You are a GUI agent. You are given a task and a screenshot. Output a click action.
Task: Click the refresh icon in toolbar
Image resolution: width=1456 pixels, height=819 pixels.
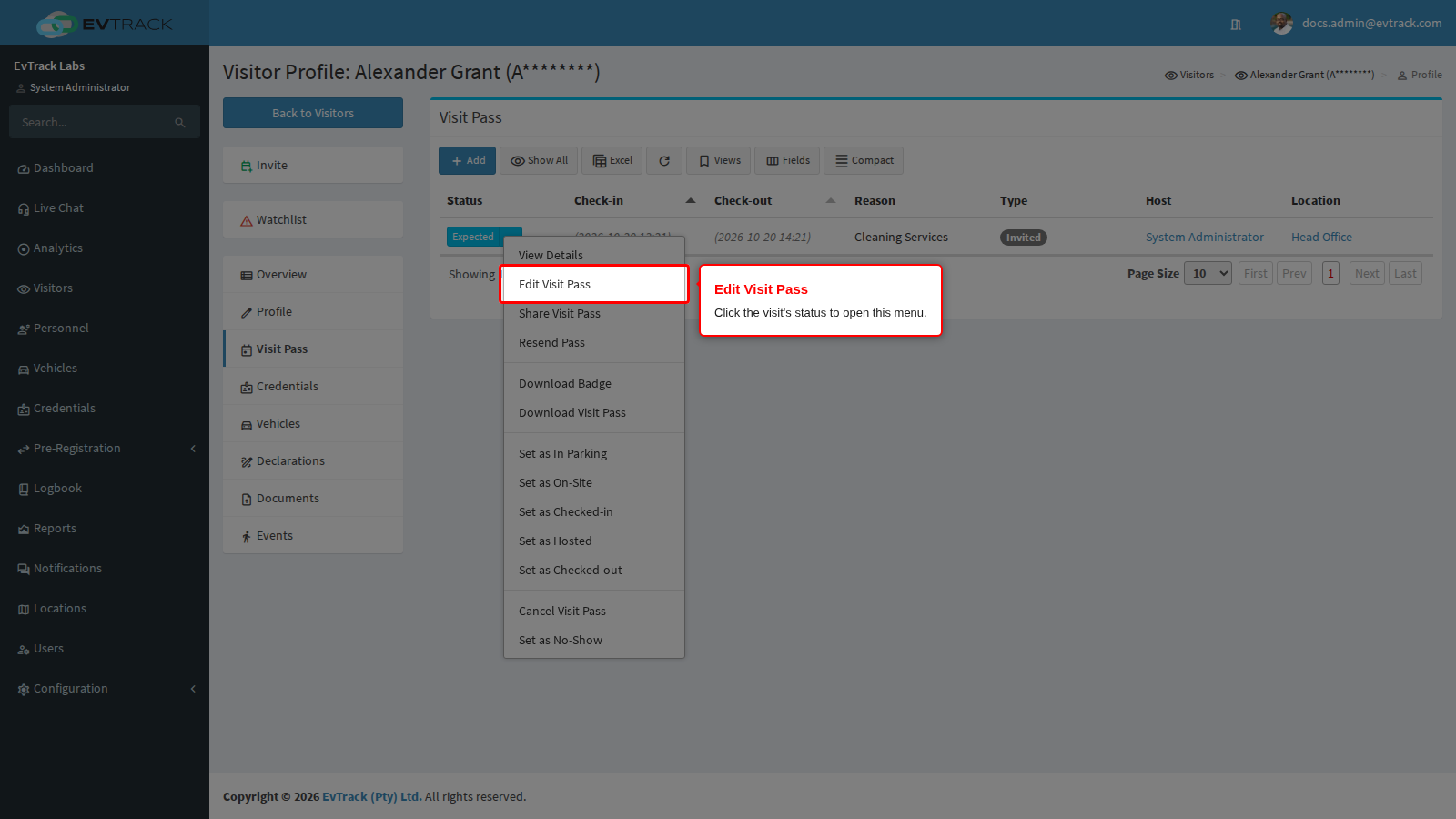point(664,161)
